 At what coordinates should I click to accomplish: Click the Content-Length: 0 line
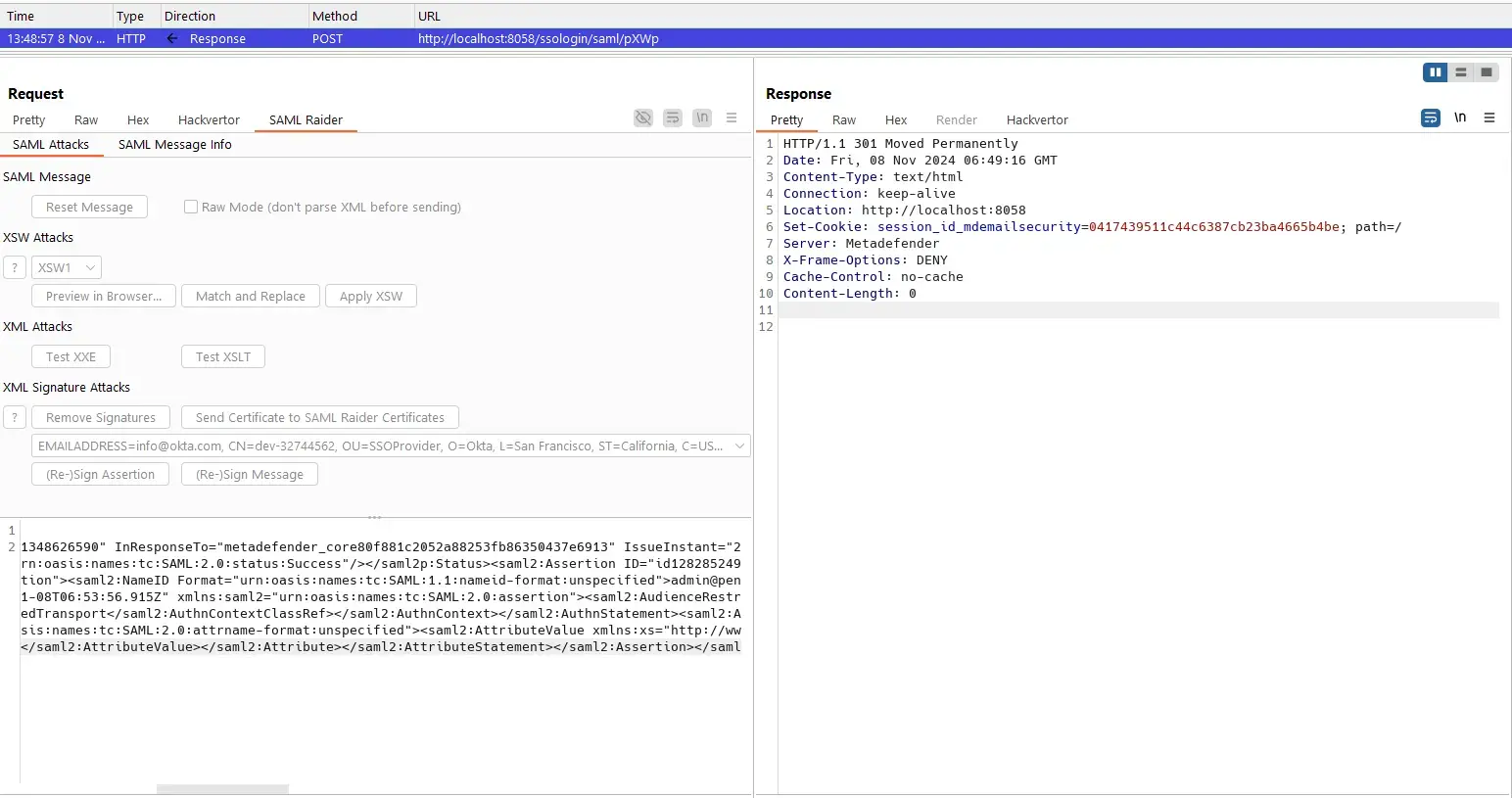(849, 293)
